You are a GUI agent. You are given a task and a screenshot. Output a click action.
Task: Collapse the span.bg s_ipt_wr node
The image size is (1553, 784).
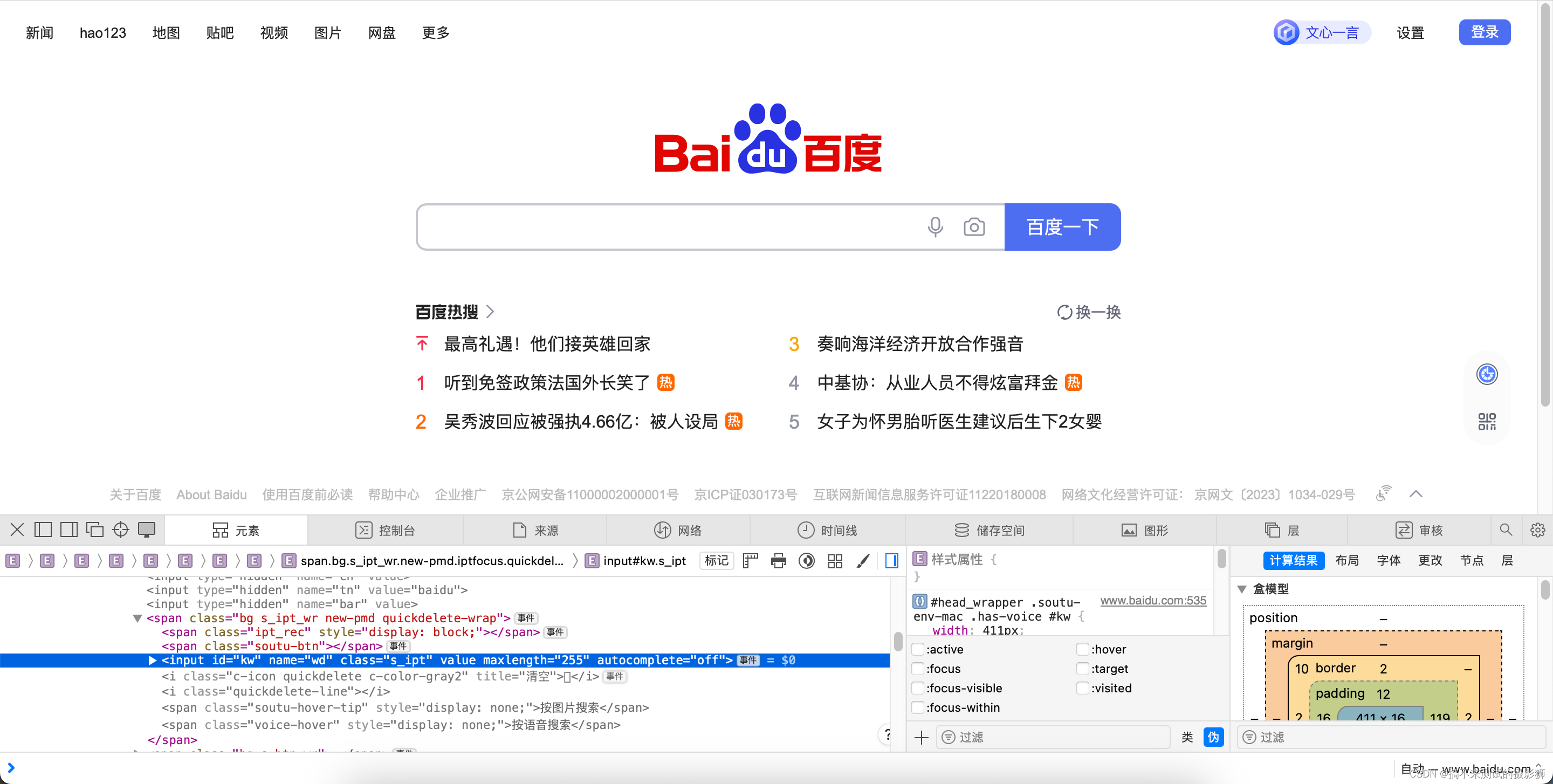(138, 618)
